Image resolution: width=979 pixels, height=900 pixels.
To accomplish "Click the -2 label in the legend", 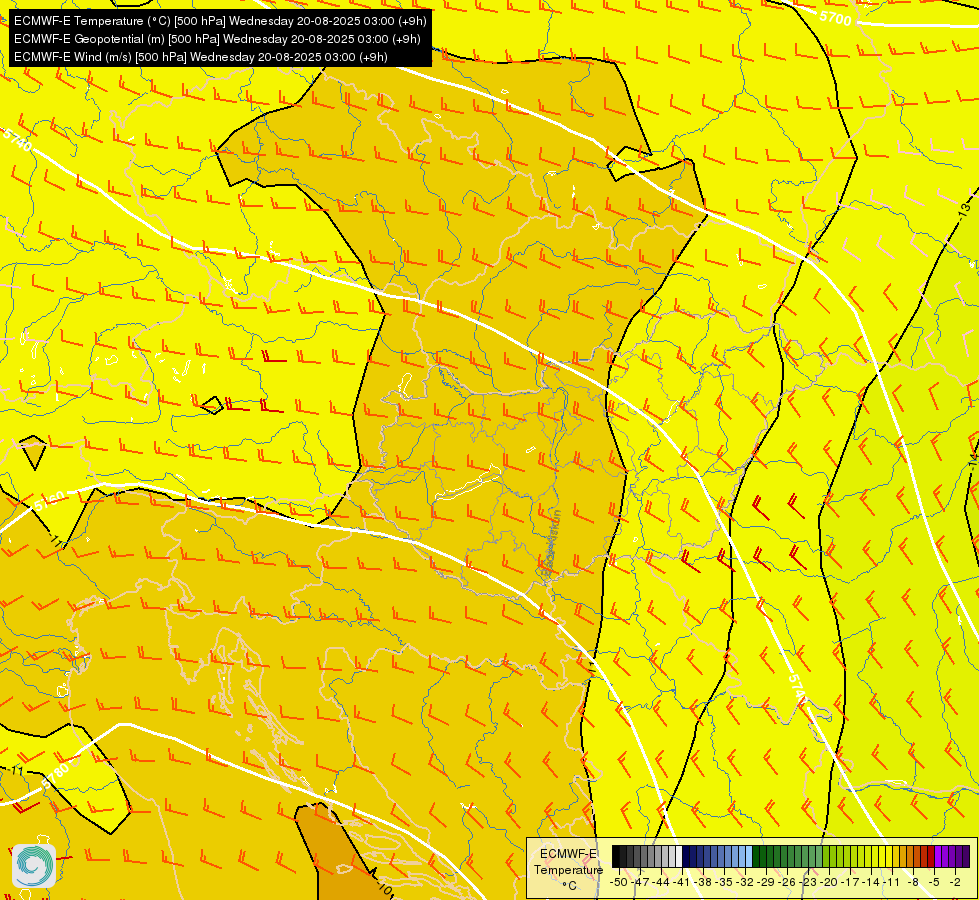I will pos(955,882).
